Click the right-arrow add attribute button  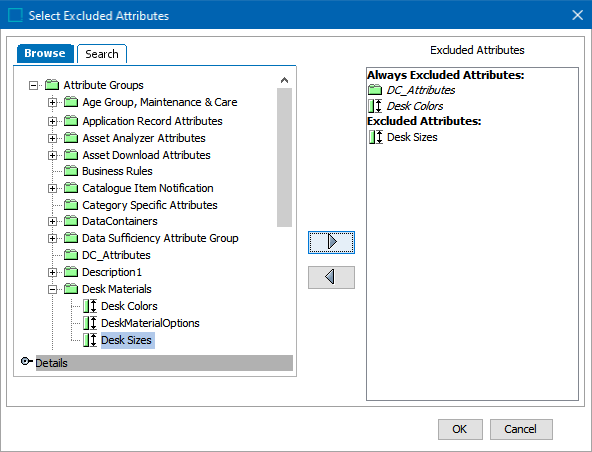point(331,242)
